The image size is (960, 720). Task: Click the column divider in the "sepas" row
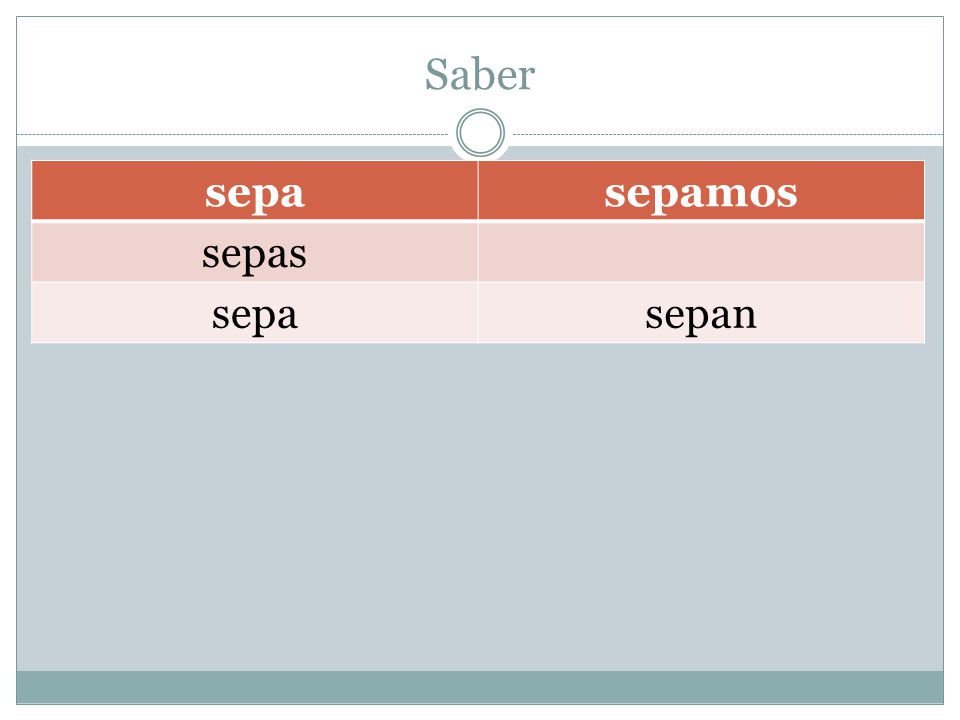478,252
